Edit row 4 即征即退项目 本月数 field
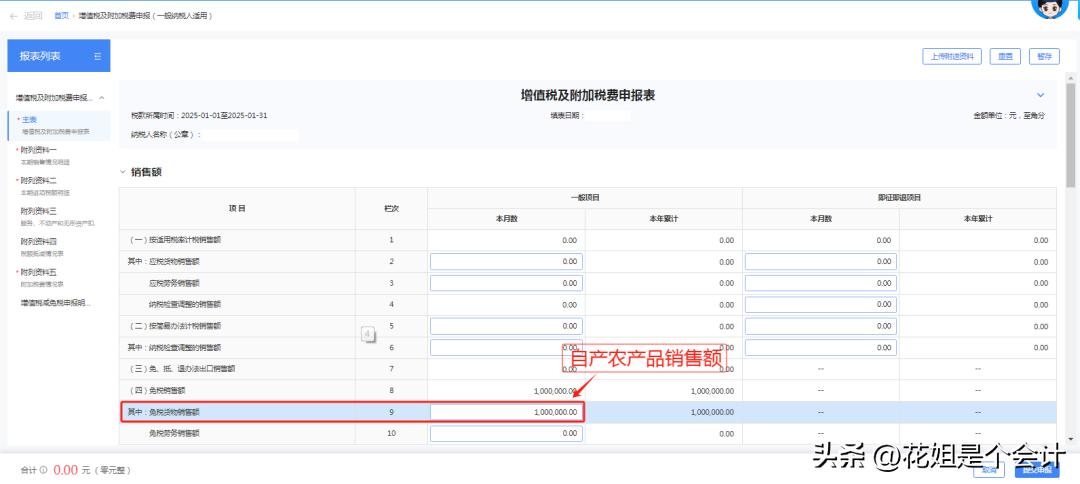 [x=821, y=305]
